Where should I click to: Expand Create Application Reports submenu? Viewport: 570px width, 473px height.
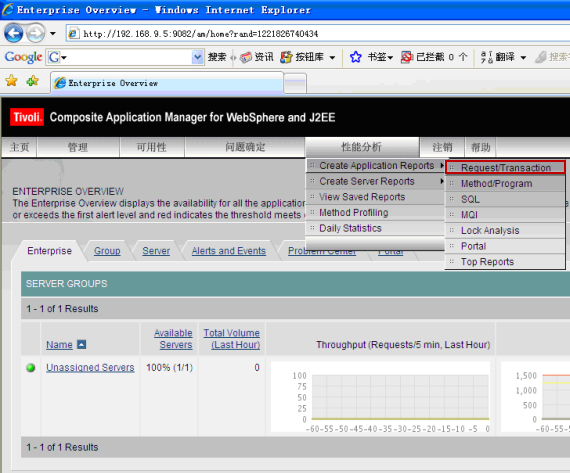click(376, 165)
